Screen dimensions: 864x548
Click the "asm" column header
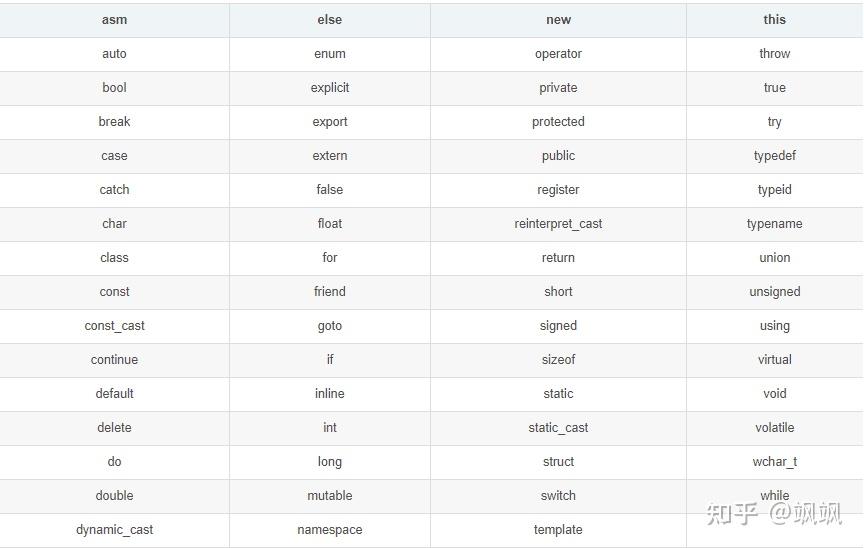coord(114,19)
